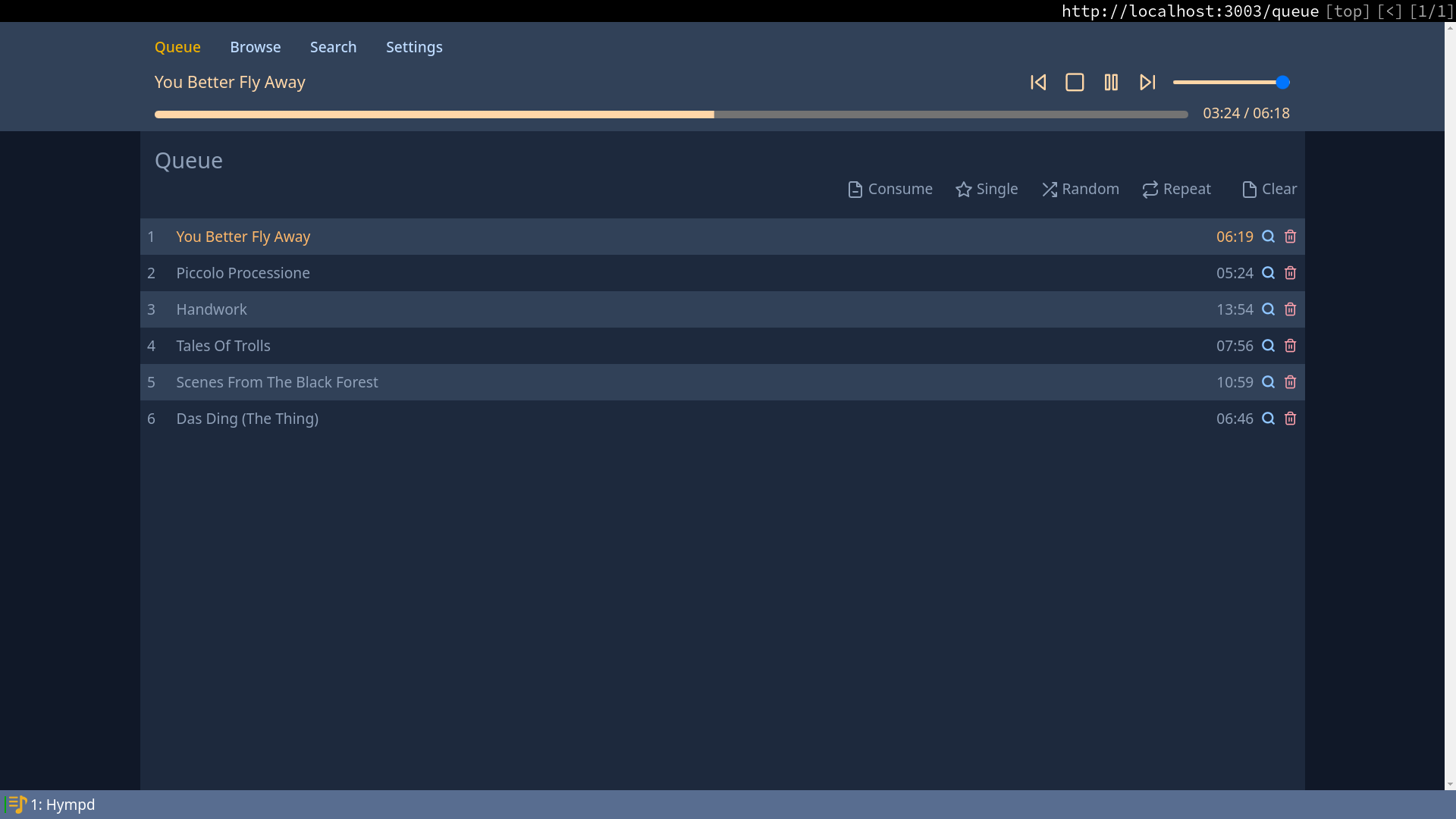The width and height of the screenshot is (1456, 819).
Task: Seek on the song progress bar
Action: coord(671,115)
